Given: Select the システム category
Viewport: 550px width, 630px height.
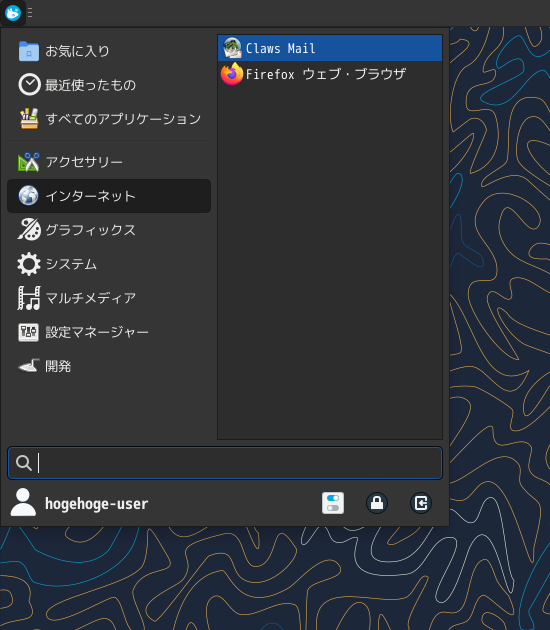Looking at the screenshot, I should 109,264.
